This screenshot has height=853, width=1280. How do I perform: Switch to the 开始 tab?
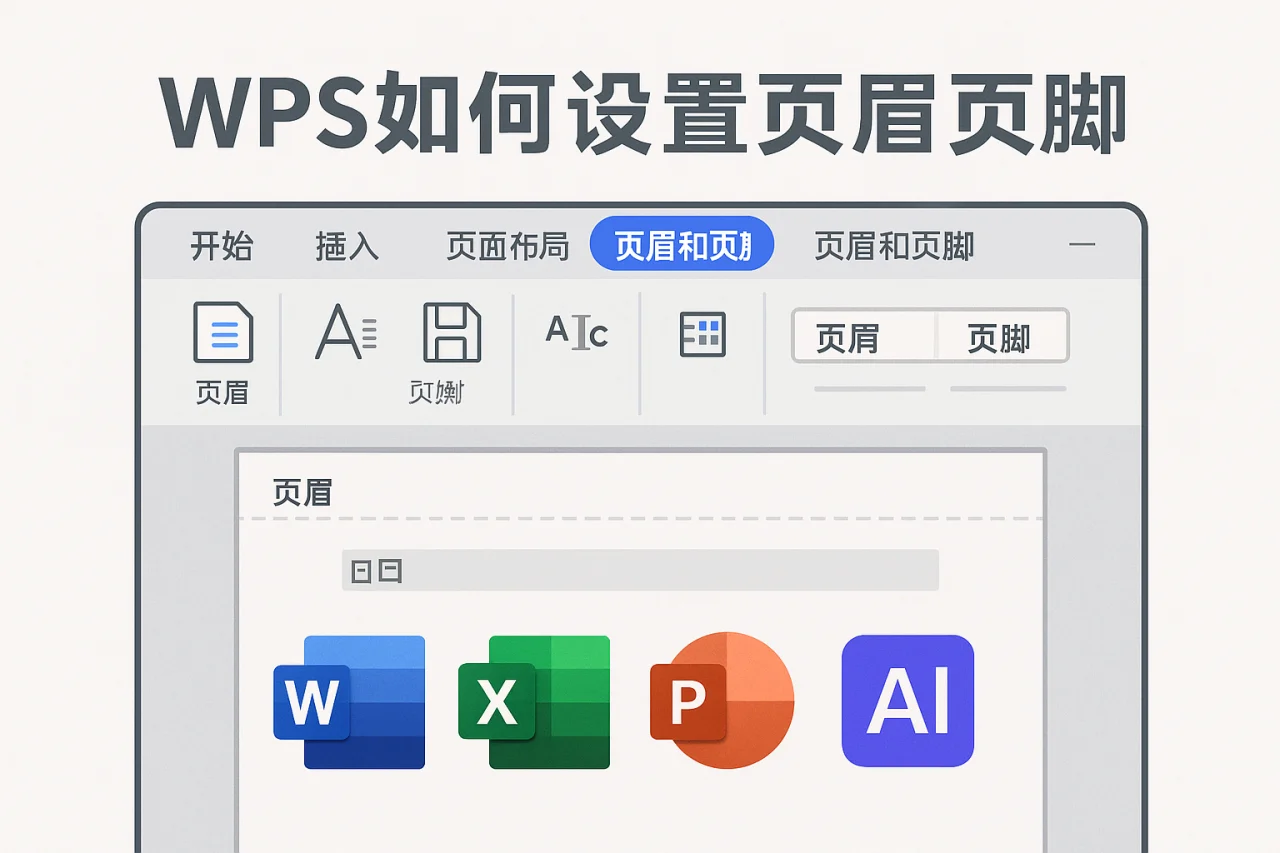click(x=222, y=245)
